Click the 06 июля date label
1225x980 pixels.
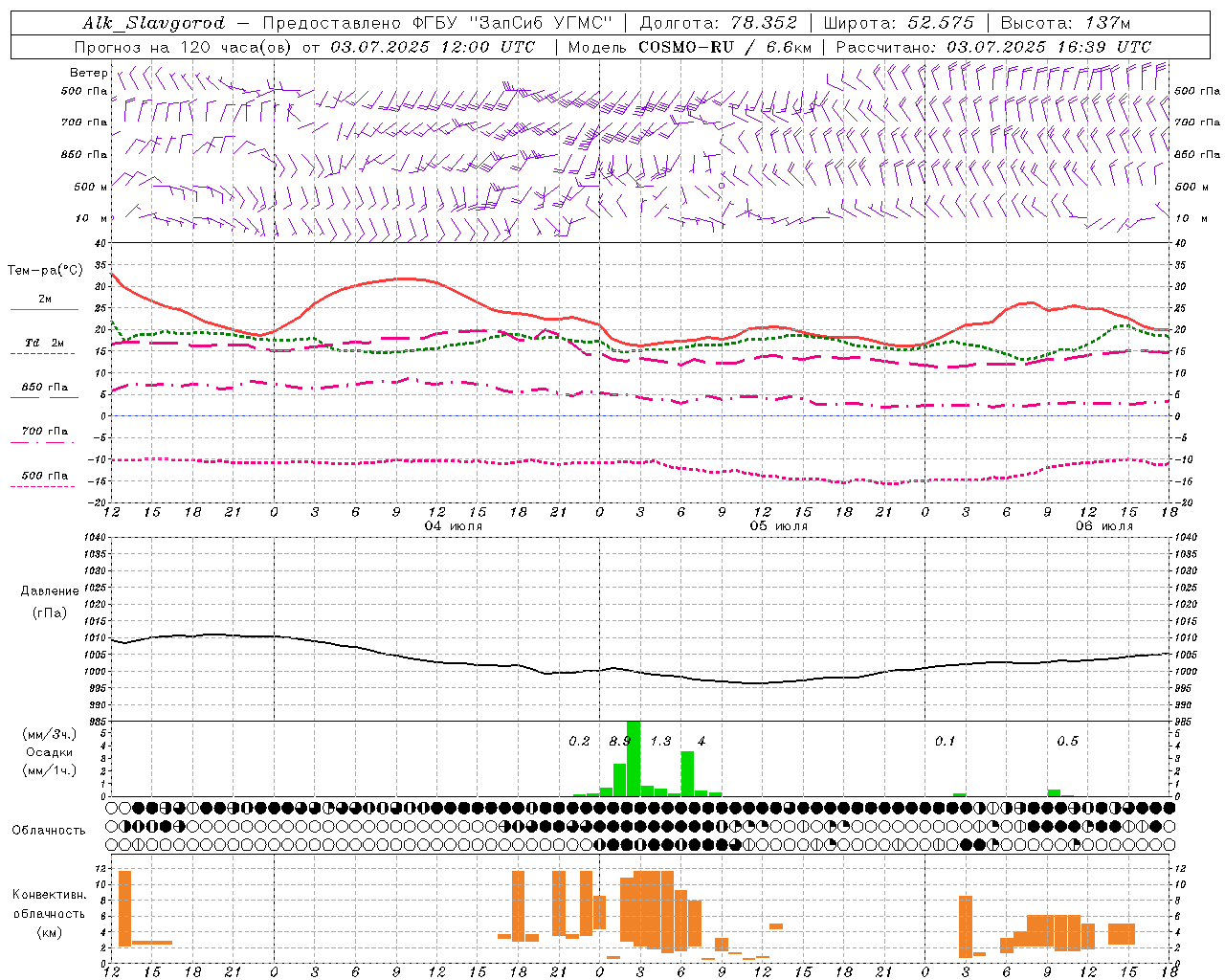coord(1104,526)
